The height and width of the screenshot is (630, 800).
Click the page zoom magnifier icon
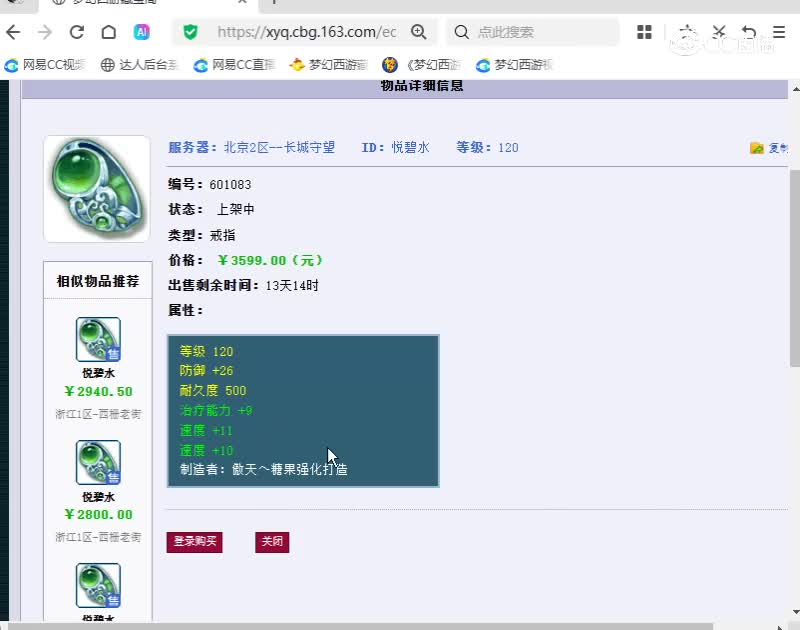[x=418, y=32]
